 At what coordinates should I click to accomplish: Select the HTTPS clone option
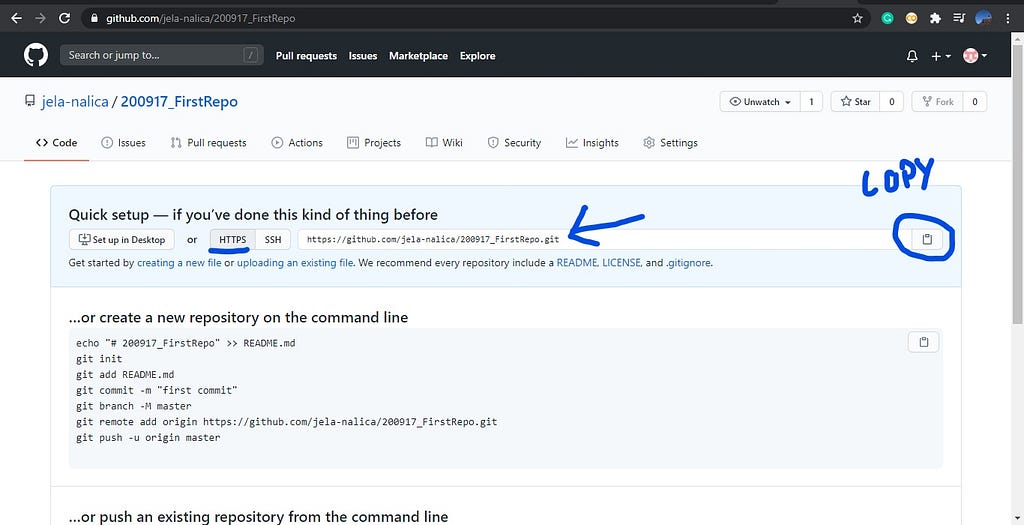(x=232, y=240)
